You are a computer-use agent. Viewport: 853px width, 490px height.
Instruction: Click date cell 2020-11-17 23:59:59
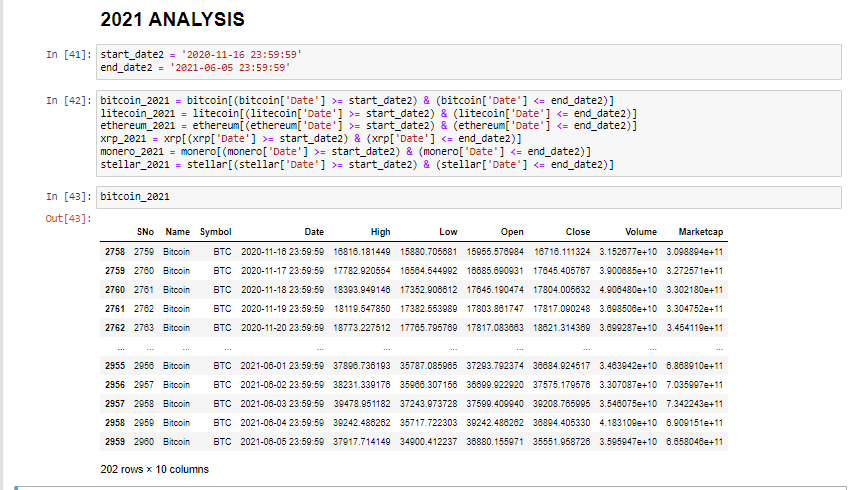[x=282, y=271]
